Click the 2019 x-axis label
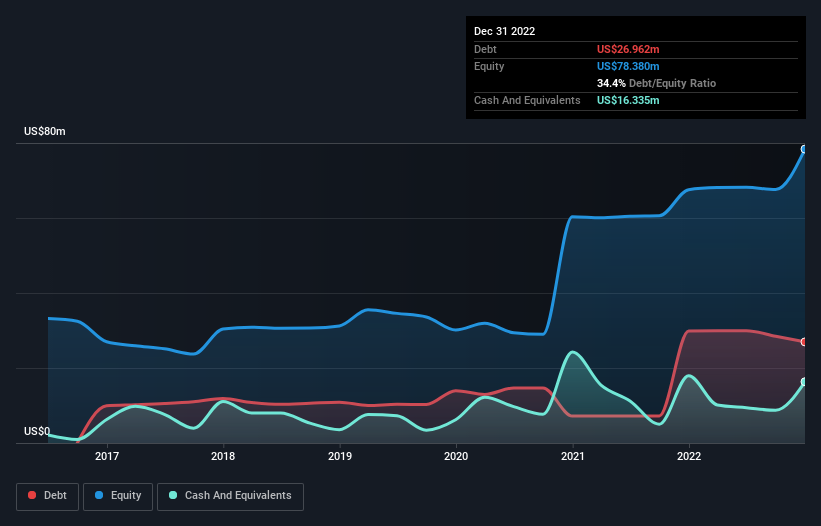Image resolution: width=821 pixels, height=526 pixels. pyautogui.click(x=340, y=456)
